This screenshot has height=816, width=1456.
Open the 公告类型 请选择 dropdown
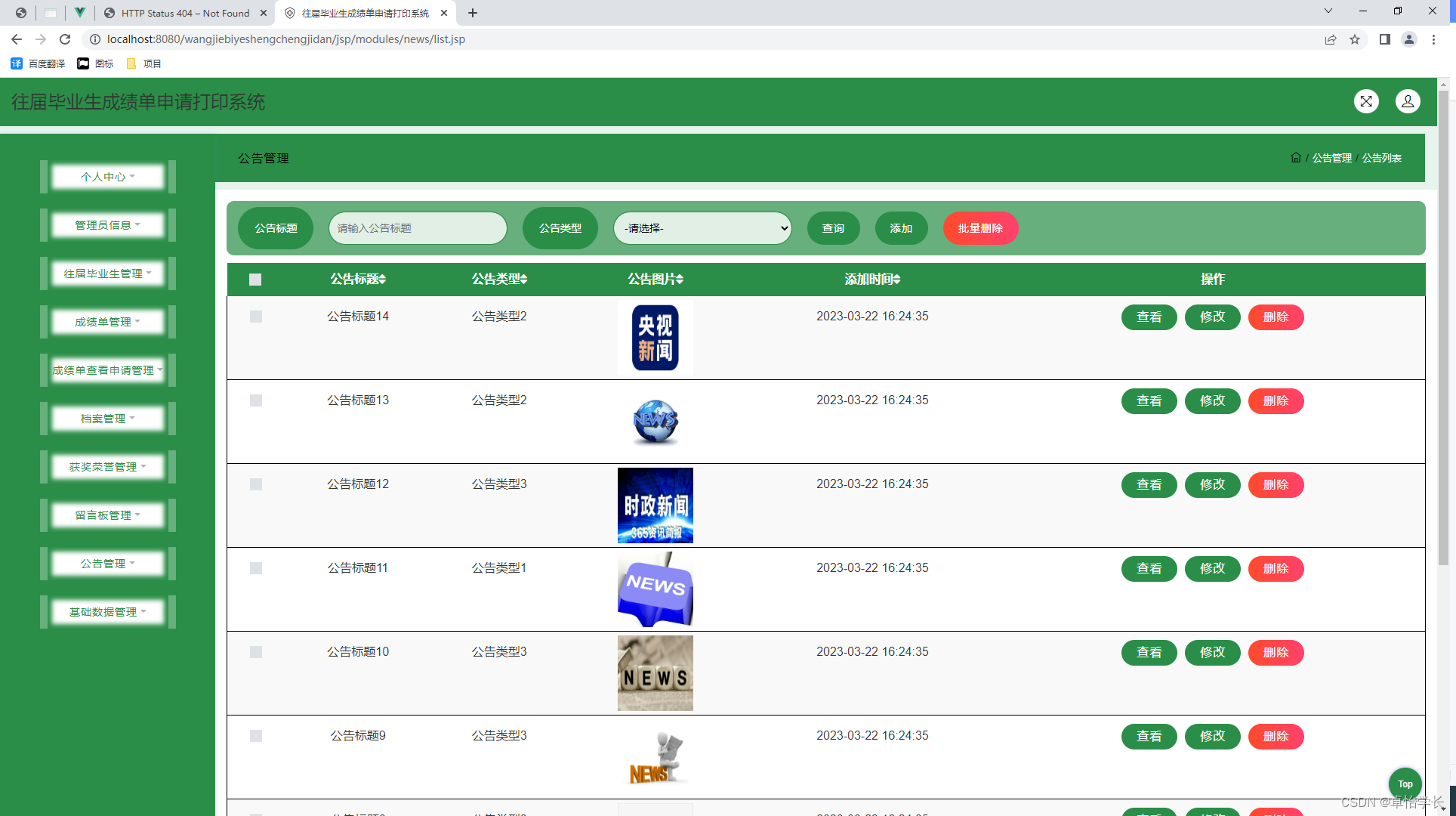click(x=702, y=228)
